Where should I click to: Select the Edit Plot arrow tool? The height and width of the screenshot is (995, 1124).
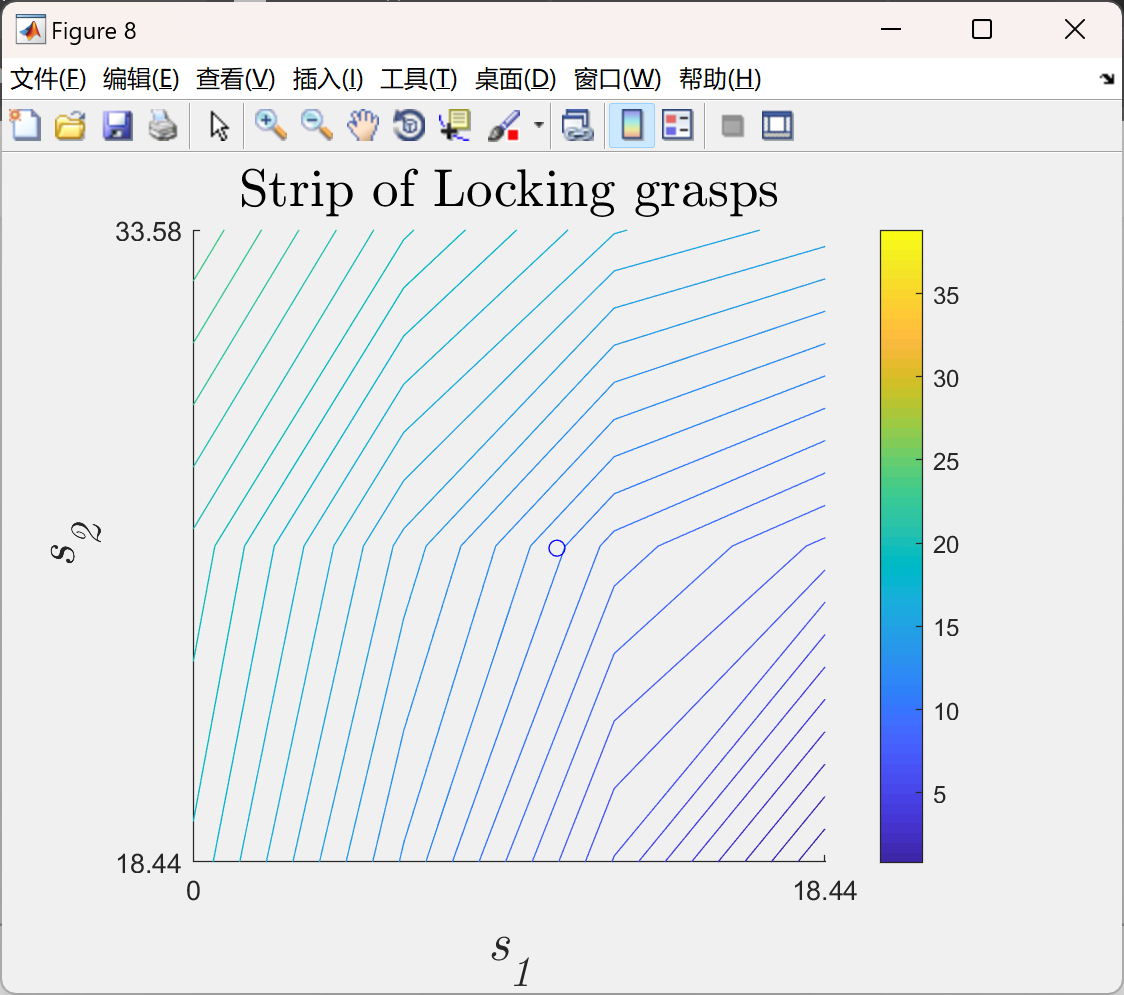click(x=219, y=125)
